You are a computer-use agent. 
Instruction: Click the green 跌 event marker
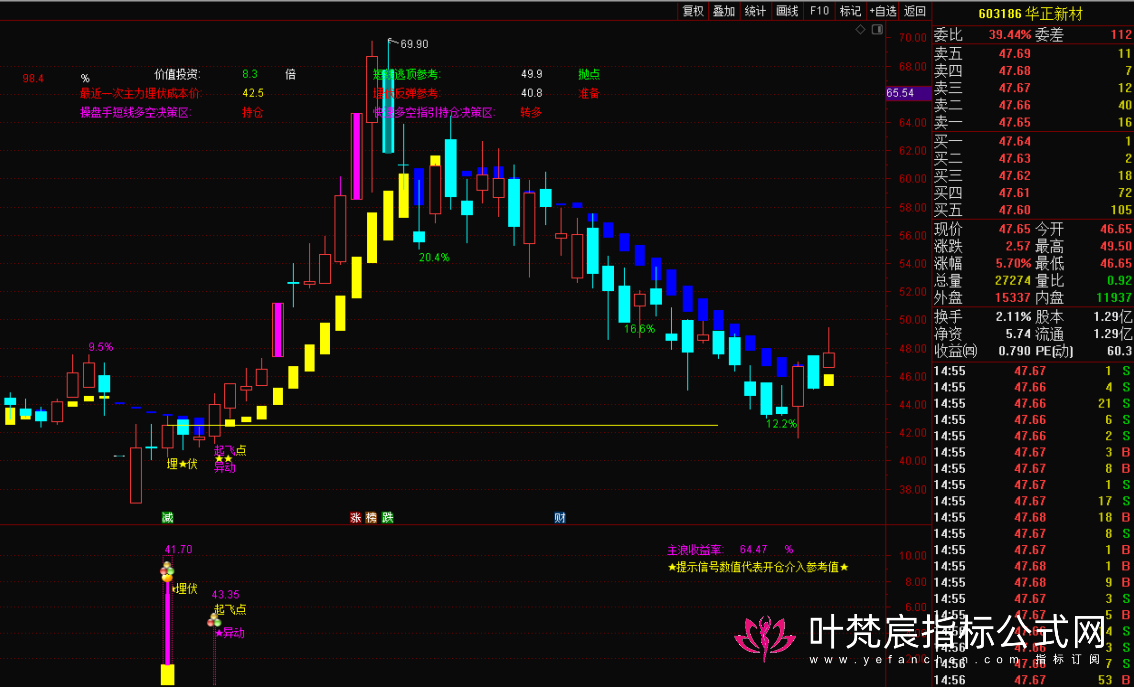click(388, 517)
